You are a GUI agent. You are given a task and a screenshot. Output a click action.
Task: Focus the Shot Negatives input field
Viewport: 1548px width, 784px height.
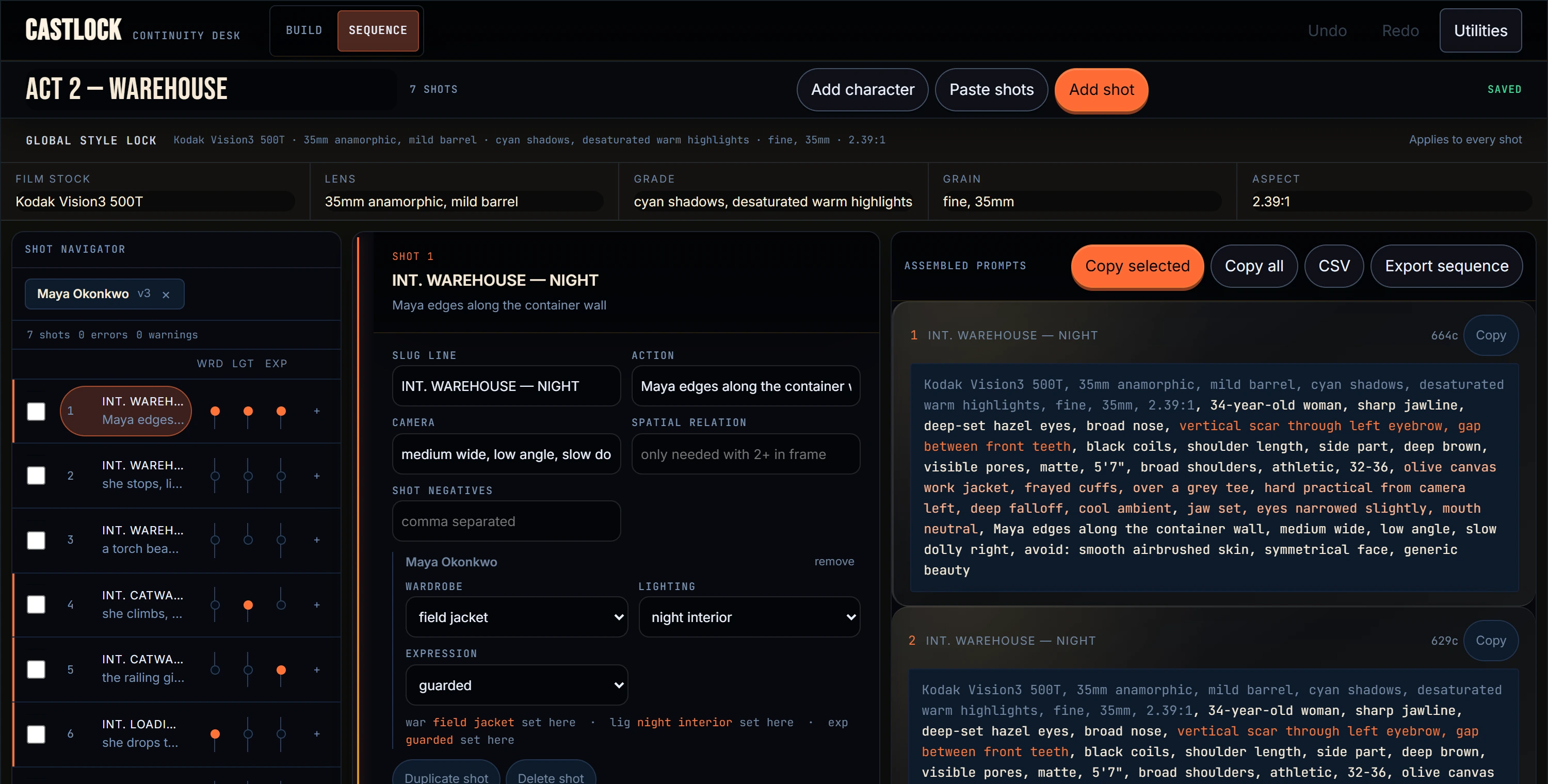(506, 521)
